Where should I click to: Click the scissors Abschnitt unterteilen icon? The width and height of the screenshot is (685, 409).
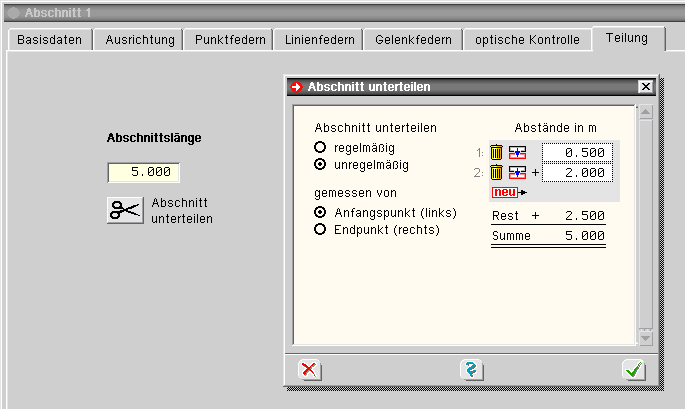point(126,210)
